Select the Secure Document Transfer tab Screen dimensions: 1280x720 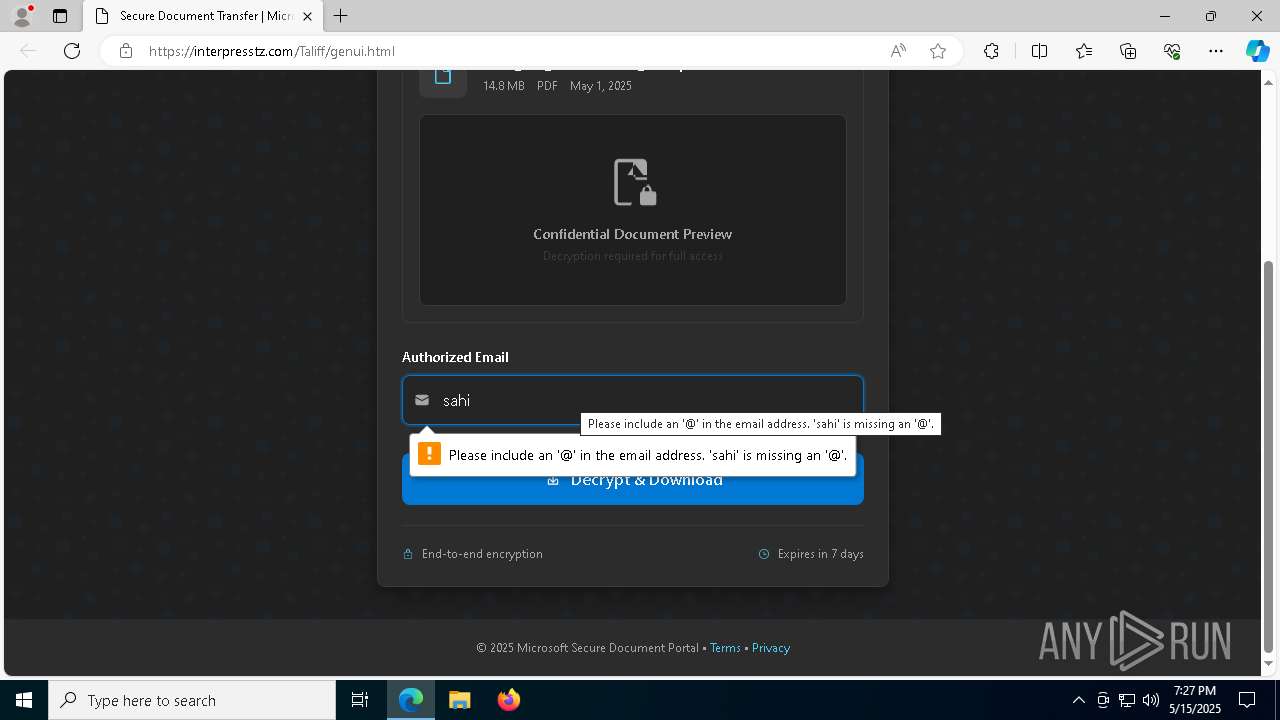(203, 16)
